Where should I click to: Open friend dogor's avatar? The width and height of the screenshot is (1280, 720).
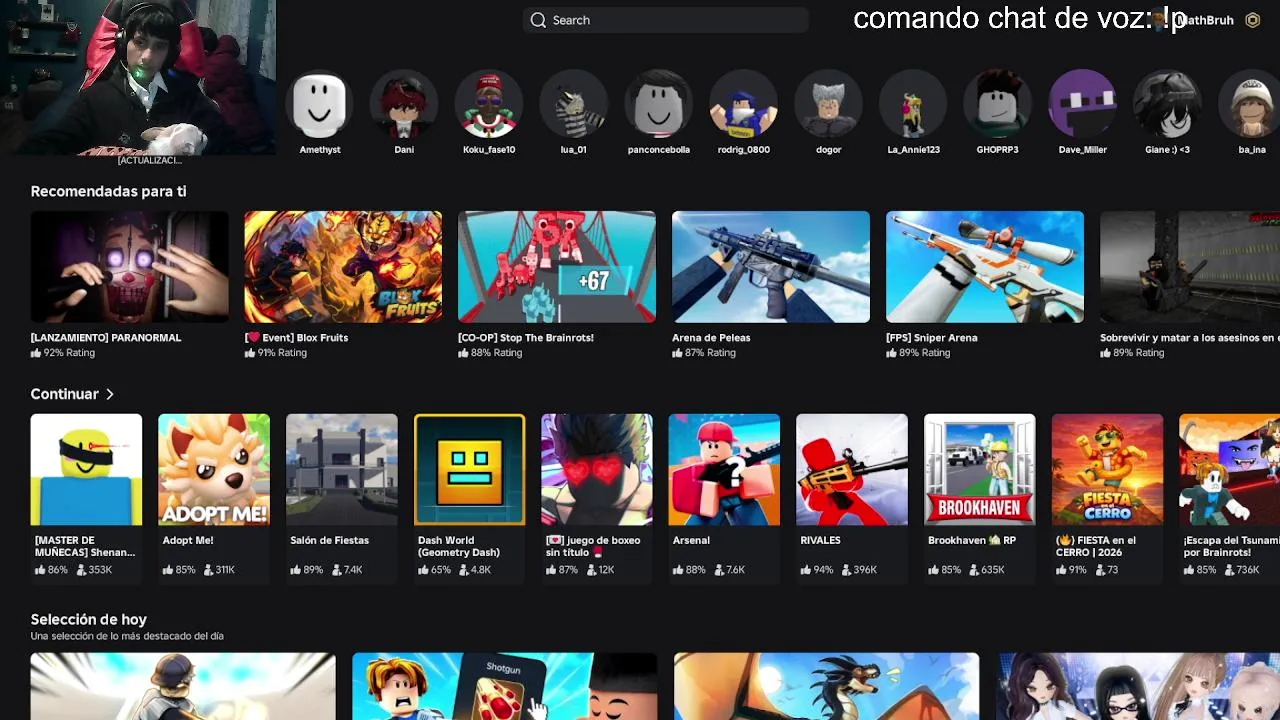point(829,104)
